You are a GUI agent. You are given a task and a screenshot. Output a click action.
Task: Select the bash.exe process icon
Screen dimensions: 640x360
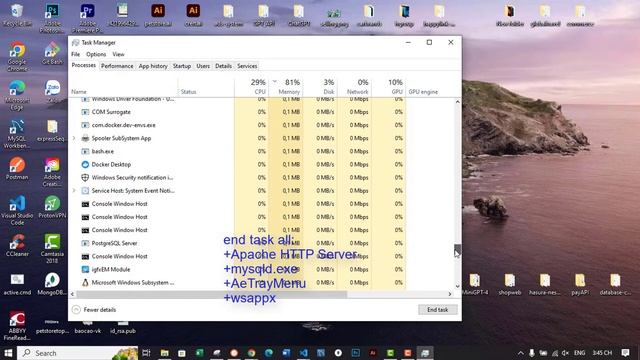point(85,151)
